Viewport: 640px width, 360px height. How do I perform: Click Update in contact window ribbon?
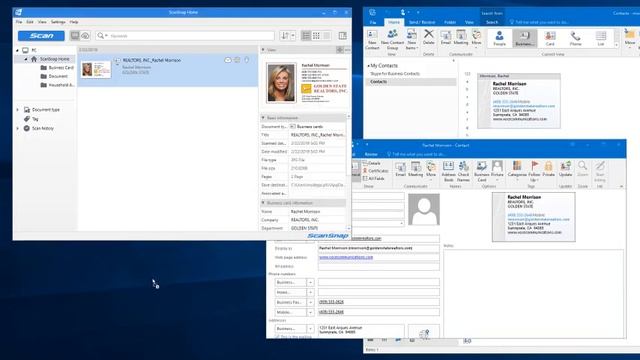point(565,169)
